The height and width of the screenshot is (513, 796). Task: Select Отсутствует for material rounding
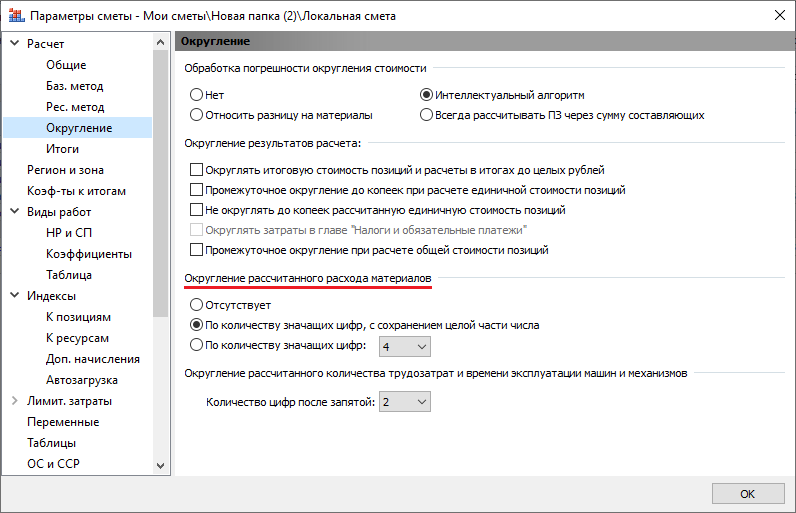click(197, 305)
